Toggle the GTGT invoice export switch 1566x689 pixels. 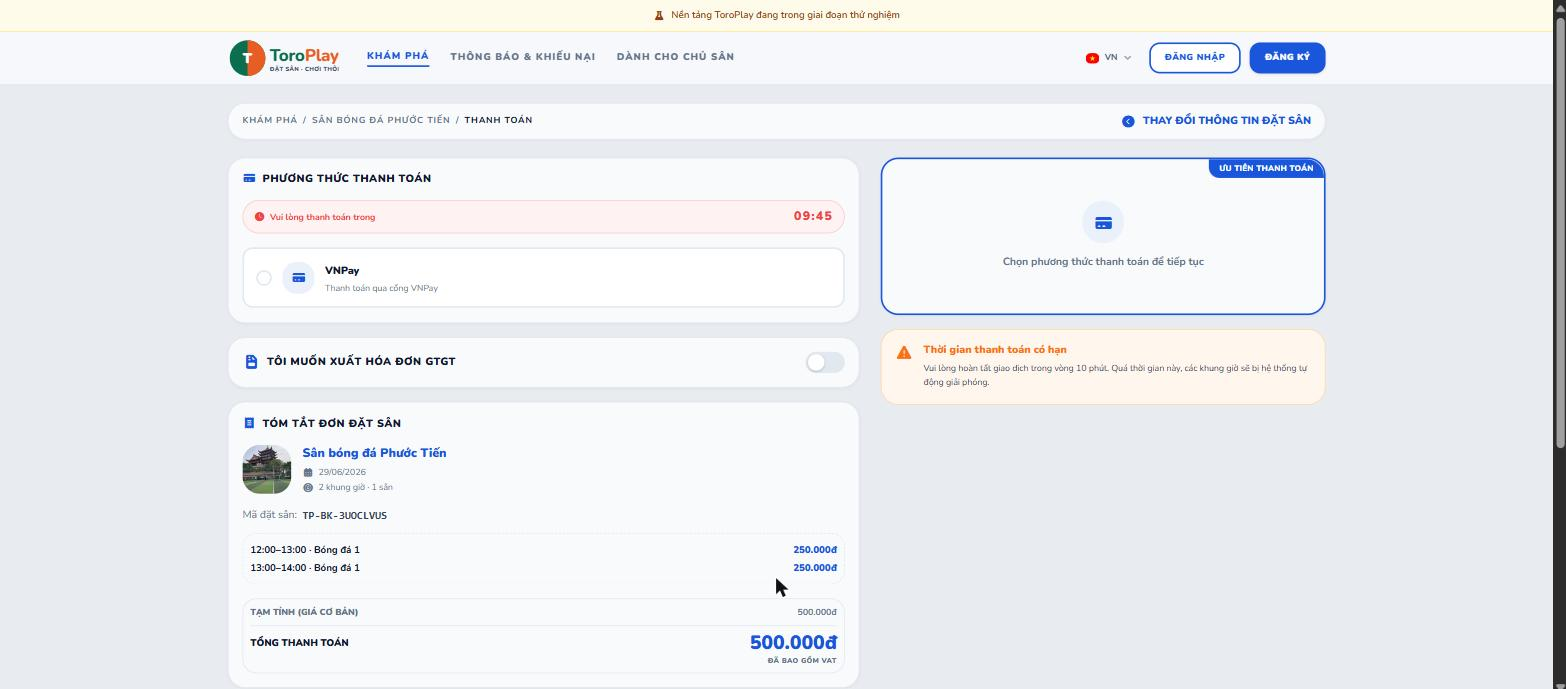(x=825, y=362)
